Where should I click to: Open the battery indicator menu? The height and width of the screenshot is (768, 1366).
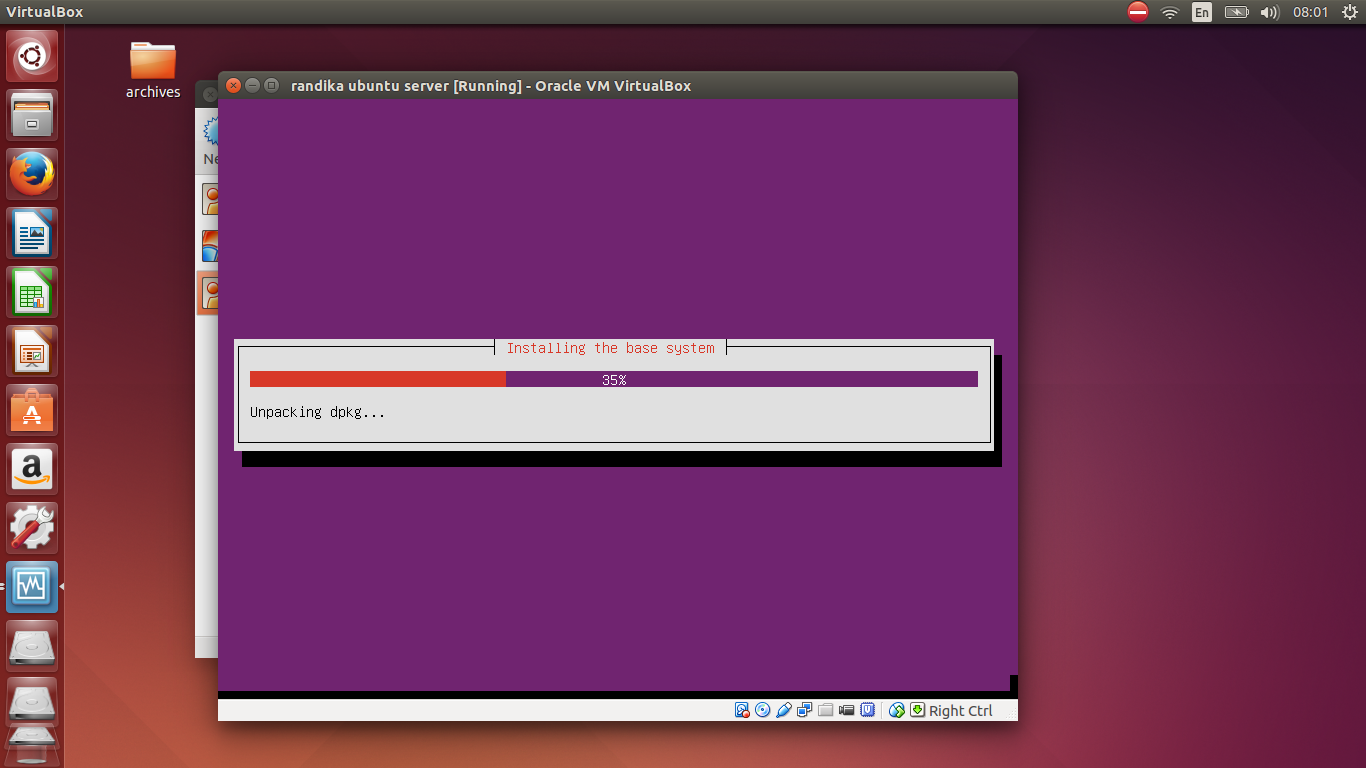1237,12
